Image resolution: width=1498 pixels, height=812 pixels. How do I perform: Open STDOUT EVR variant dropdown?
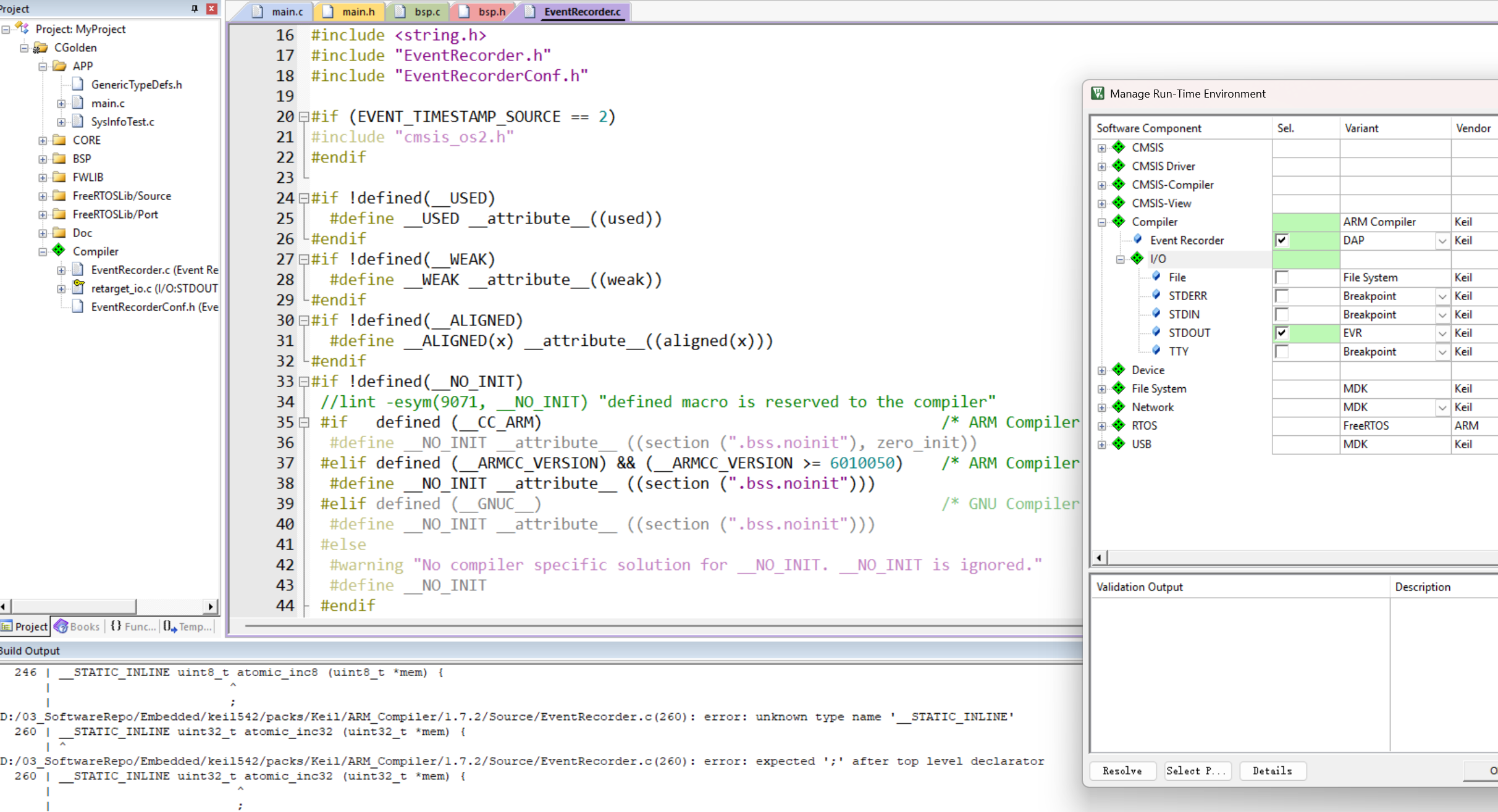point(1442,333)
